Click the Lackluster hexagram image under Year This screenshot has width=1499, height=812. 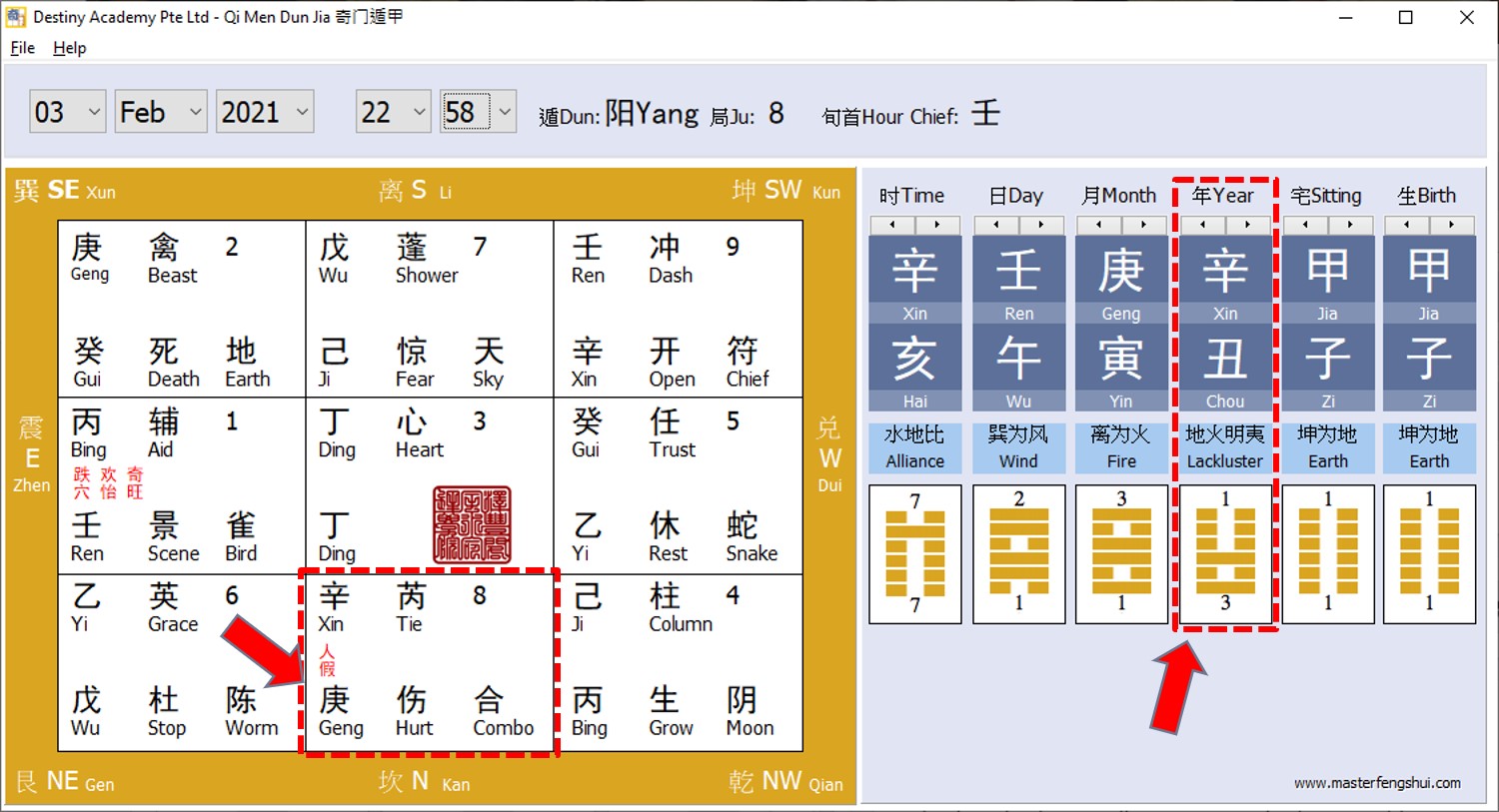click(x=1225, y=554)
